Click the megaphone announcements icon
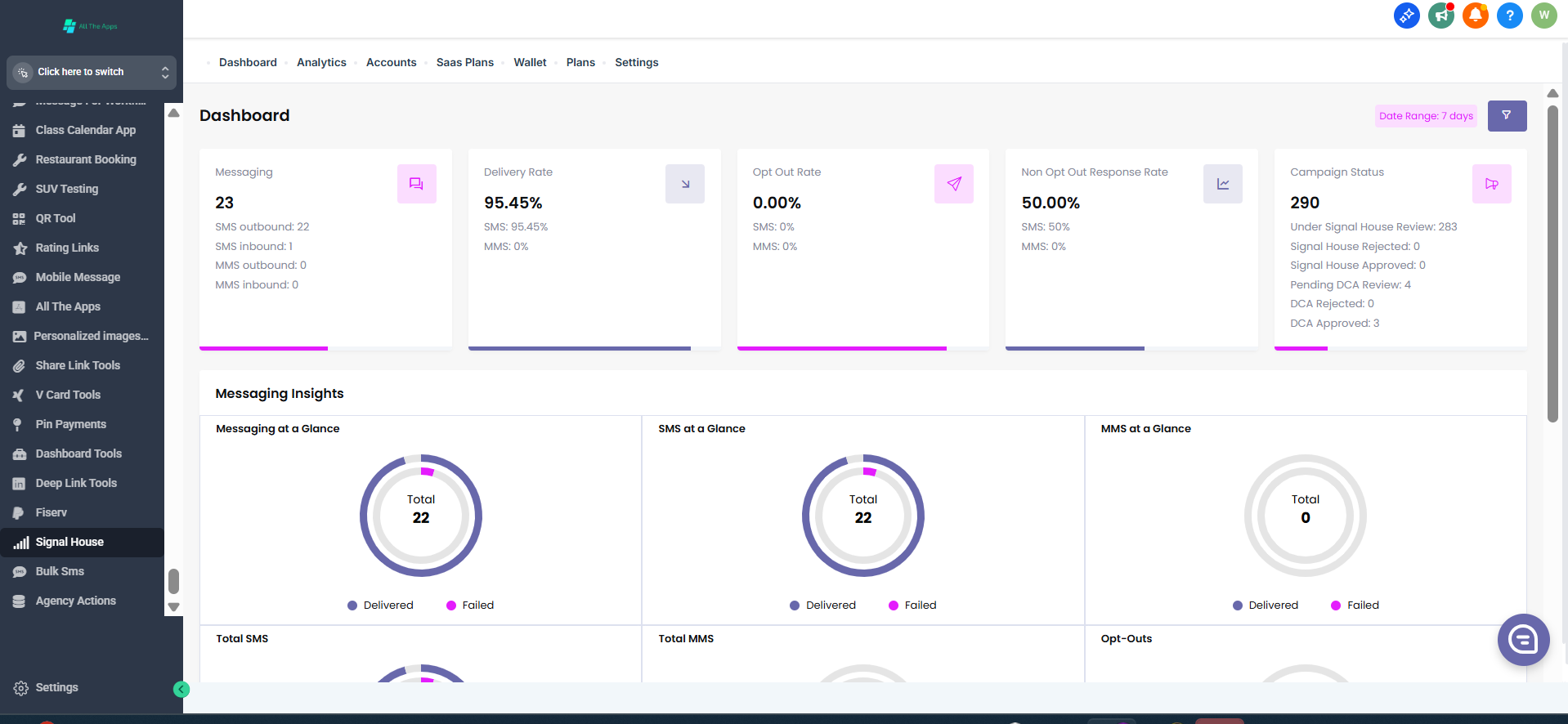The height and width of the screenshot is (724, 1568). pos(1440,16)
